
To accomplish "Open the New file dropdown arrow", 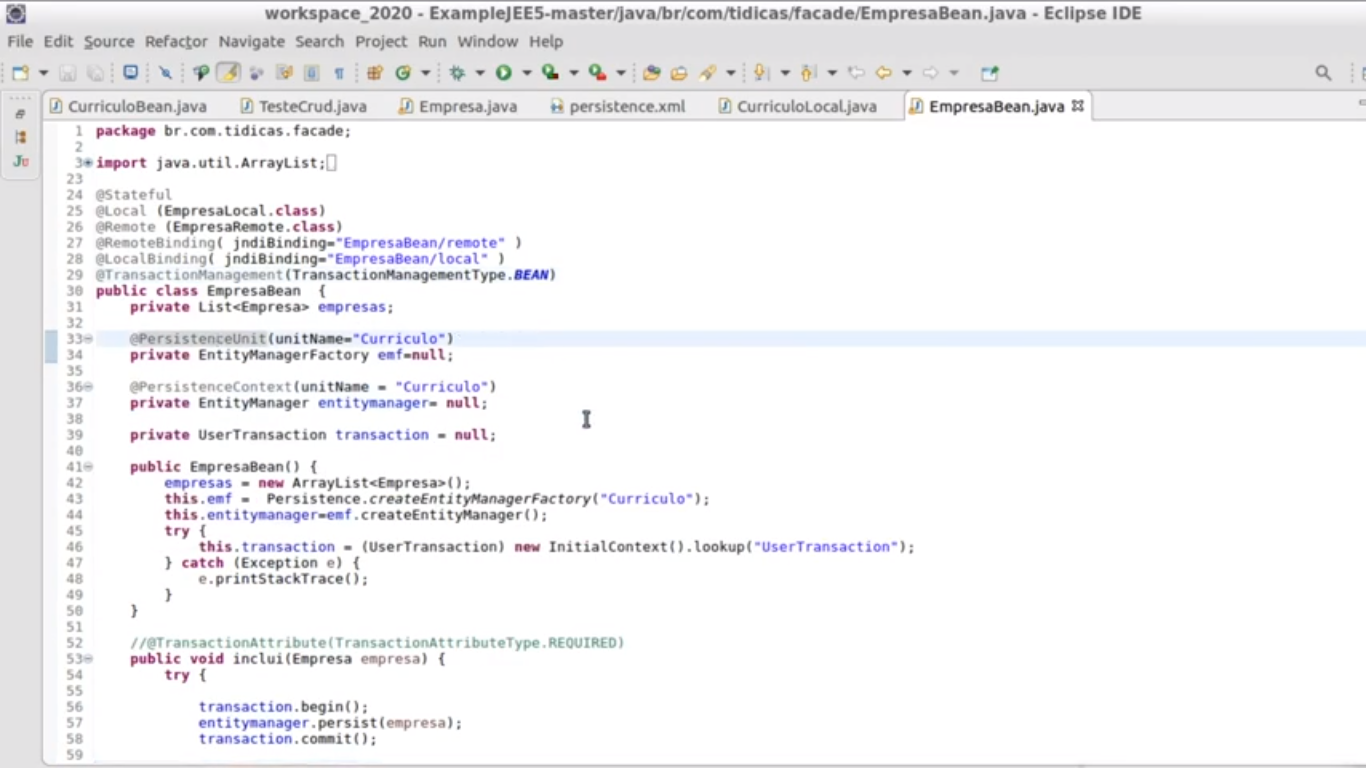I will click(43, 73).
